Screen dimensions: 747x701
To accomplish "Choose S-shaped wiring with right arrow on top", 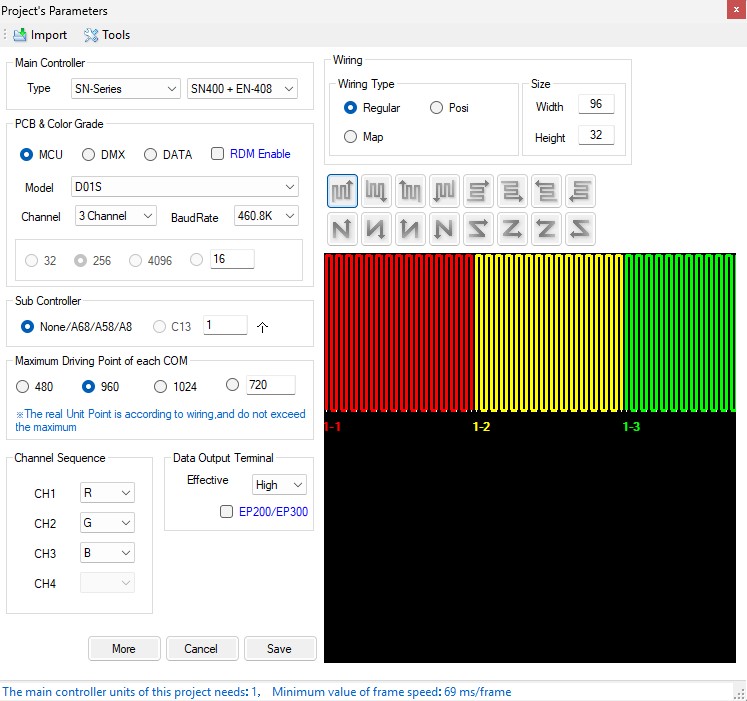I will [x=478, y=229].
